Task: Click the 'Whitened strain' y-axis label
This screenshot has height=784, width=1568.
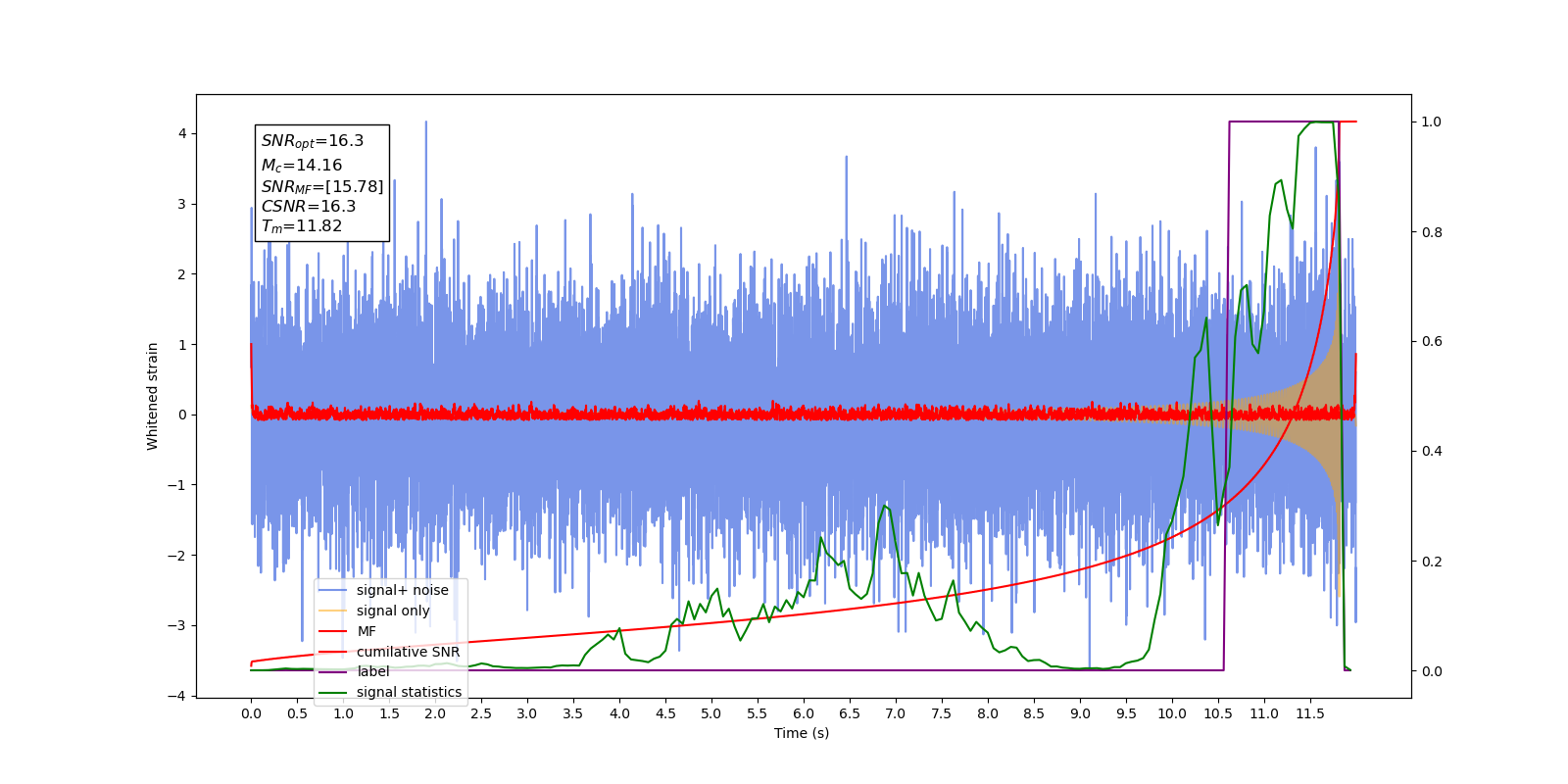Action: tap(152, 396)
